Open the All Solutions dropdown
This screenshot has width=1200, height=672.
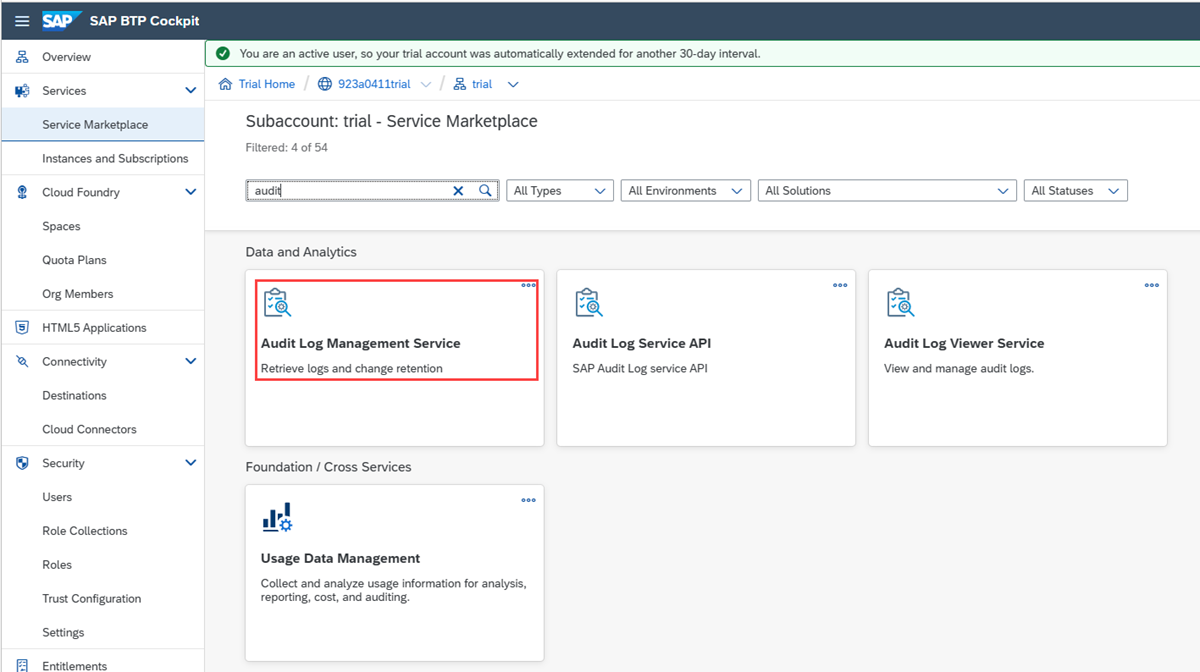click(x=887, y=190)
